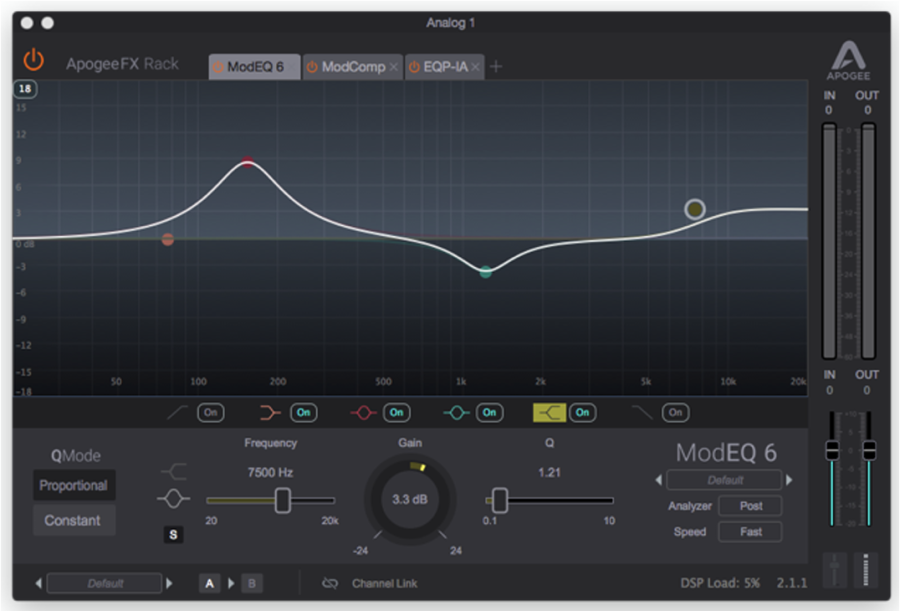Choose the bell filter shape icon
The height and width of the screenshot is (611, 900).
click(x=173, y=498)
